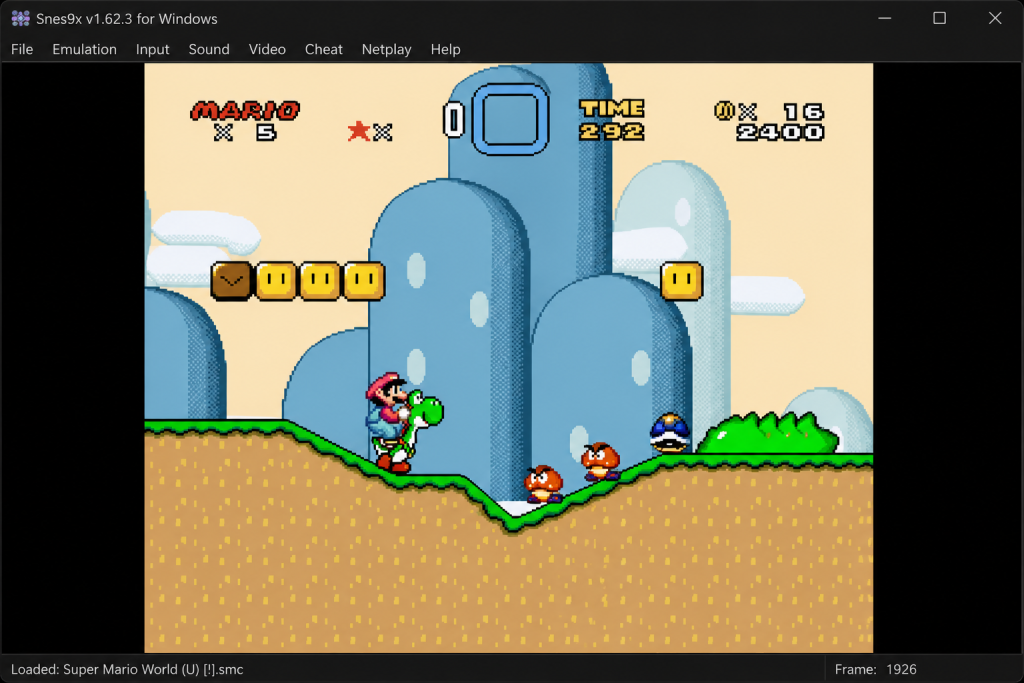Viewport: 1024px width, 683px height.
Task: Click the Loaded: Super Mario World status text
Action: (127, 669)
